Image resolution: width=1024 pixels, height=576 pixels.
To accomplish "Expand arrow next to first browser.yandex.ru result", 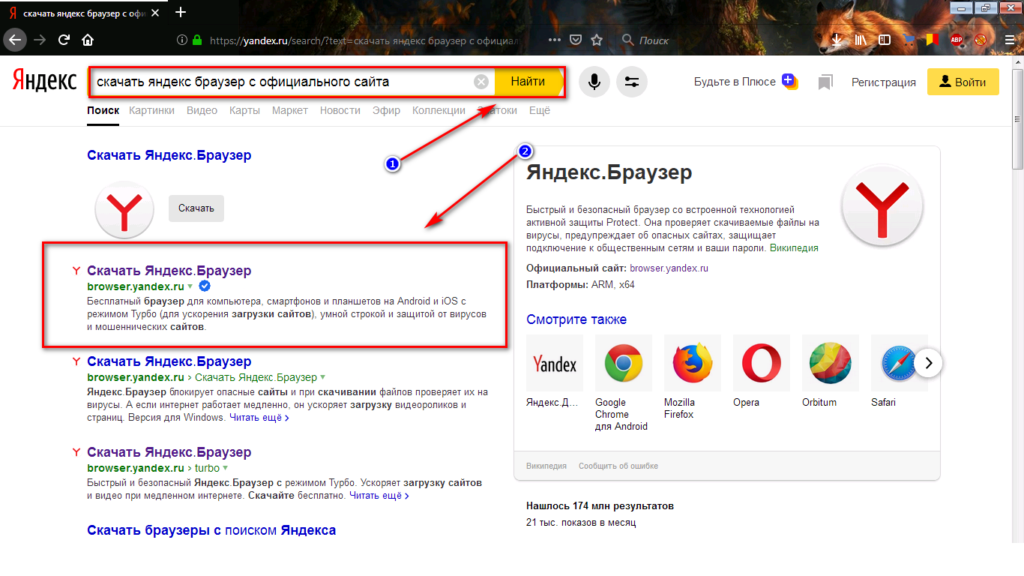I will (190, 287).
